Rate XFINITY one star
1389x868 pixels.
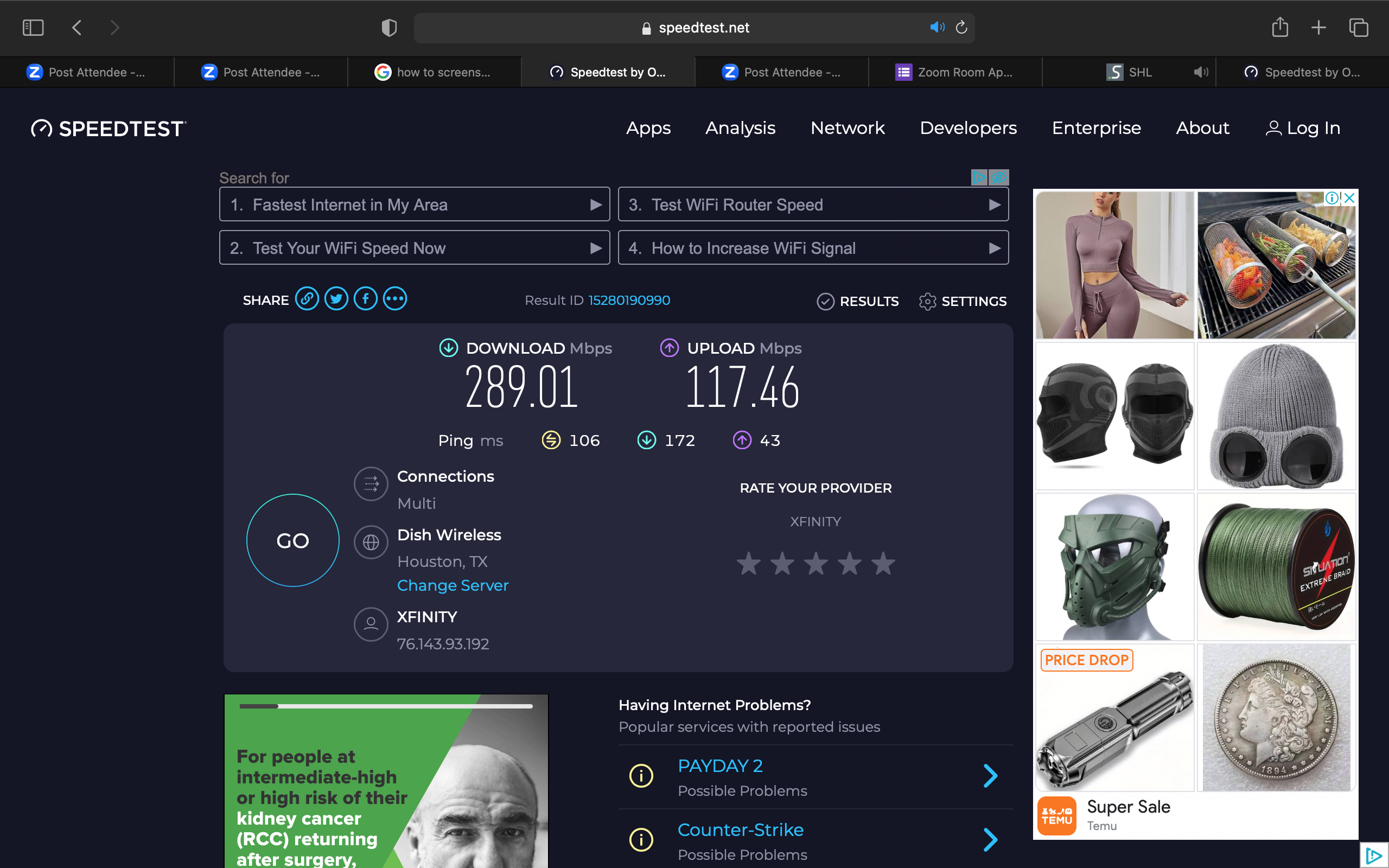748,564
